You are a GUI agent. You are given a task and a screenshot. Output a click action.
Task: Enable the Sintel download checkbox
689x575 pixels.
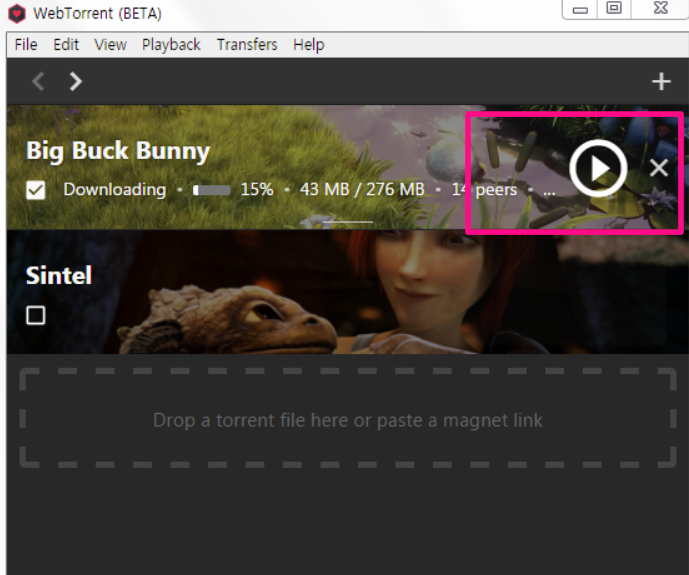pos(36,315)
